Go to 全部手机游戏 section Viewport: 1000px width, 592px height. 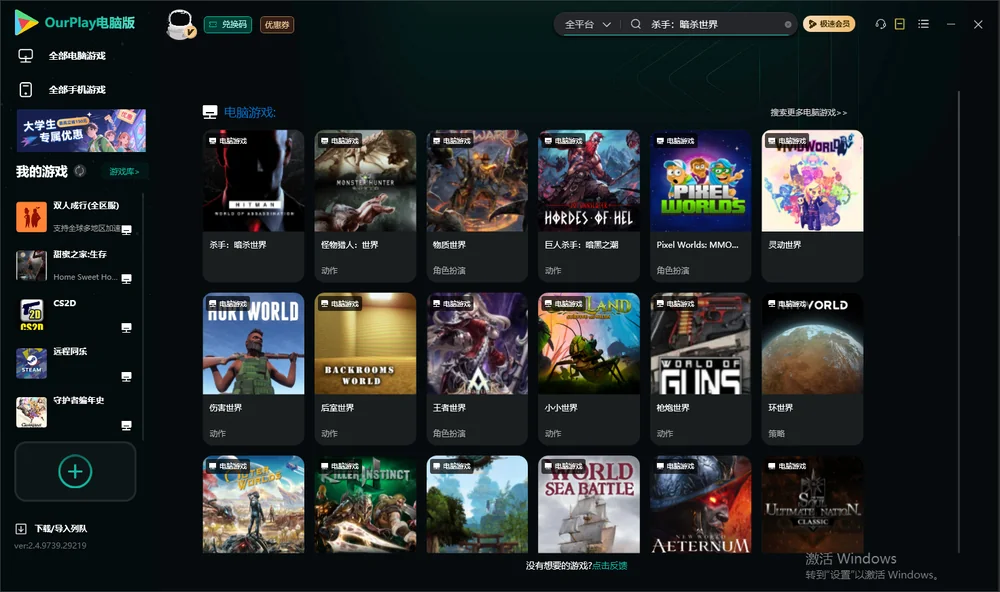click(62, 89)
